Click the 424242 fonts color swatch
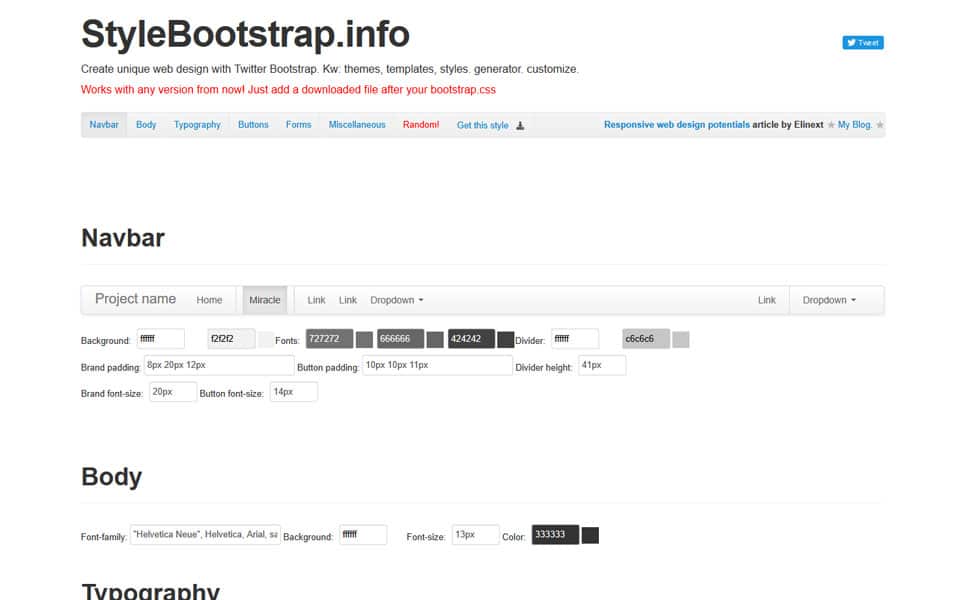The height and width of the screenshot is (600, 954). 469,339
